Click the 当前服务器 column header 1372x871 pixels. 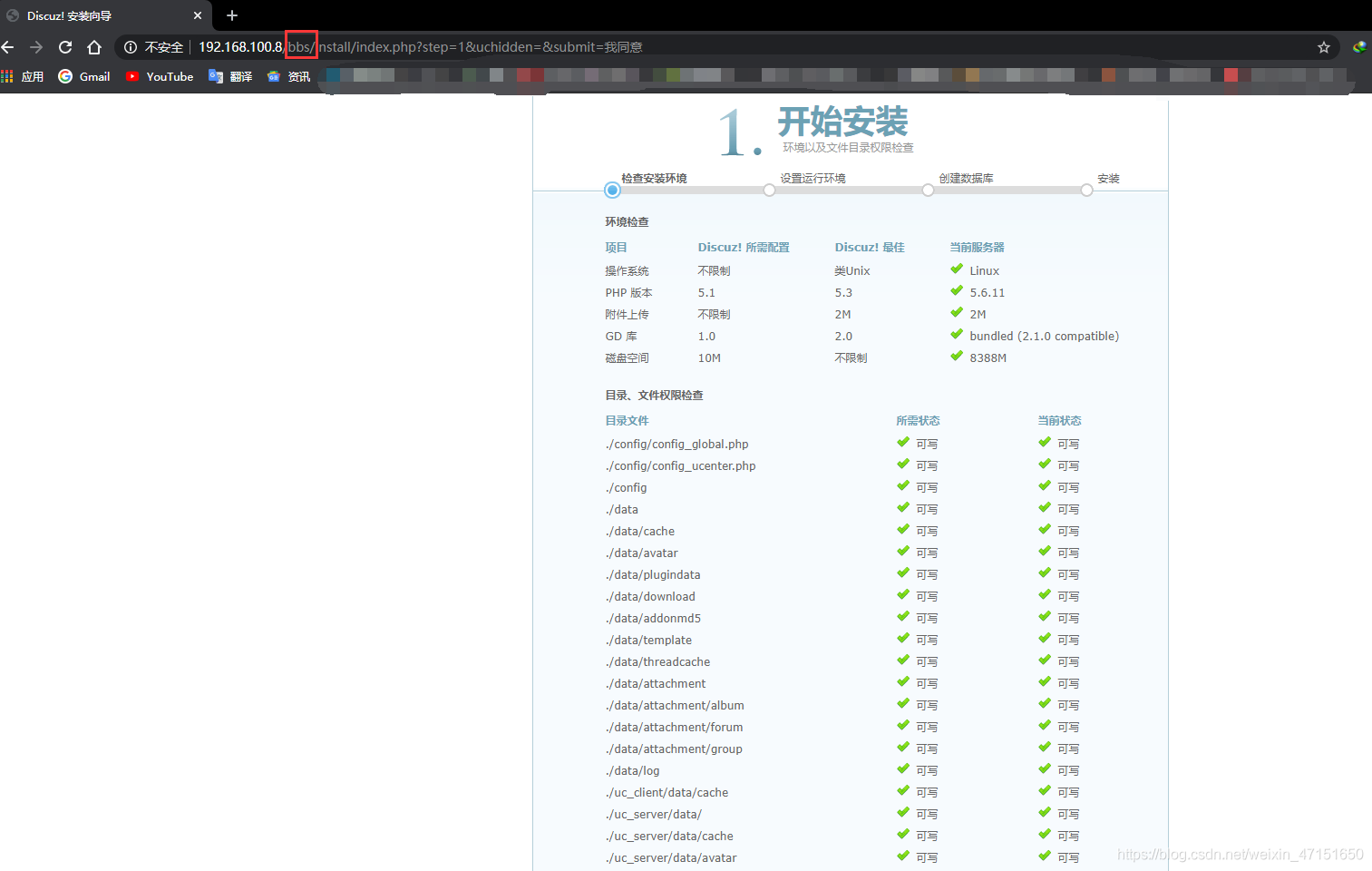tap(977, 248)
